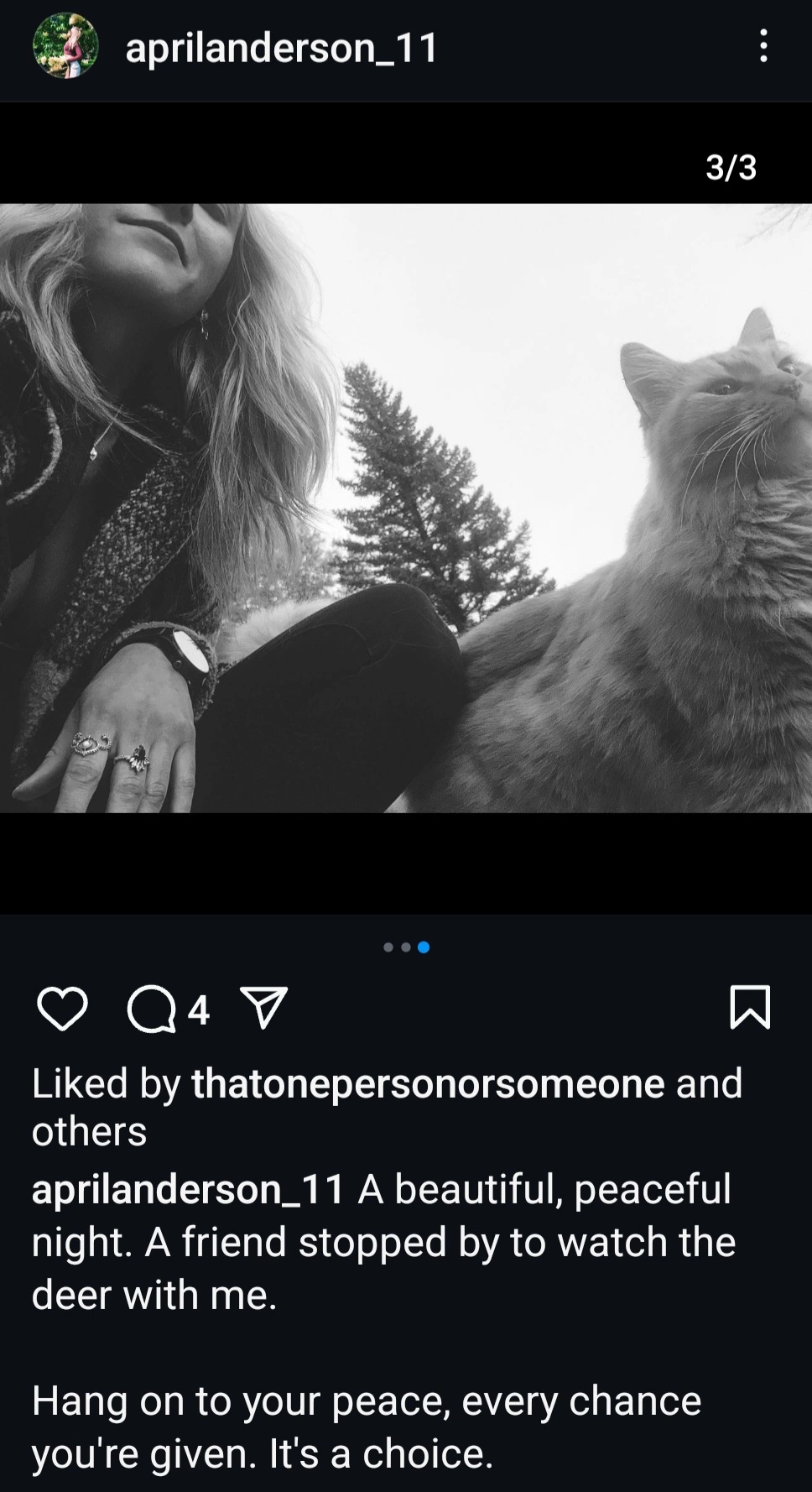This screenshot has width=812, height=1492.
Task: Tap the comment count number 4
Action: click(197, 1010)
